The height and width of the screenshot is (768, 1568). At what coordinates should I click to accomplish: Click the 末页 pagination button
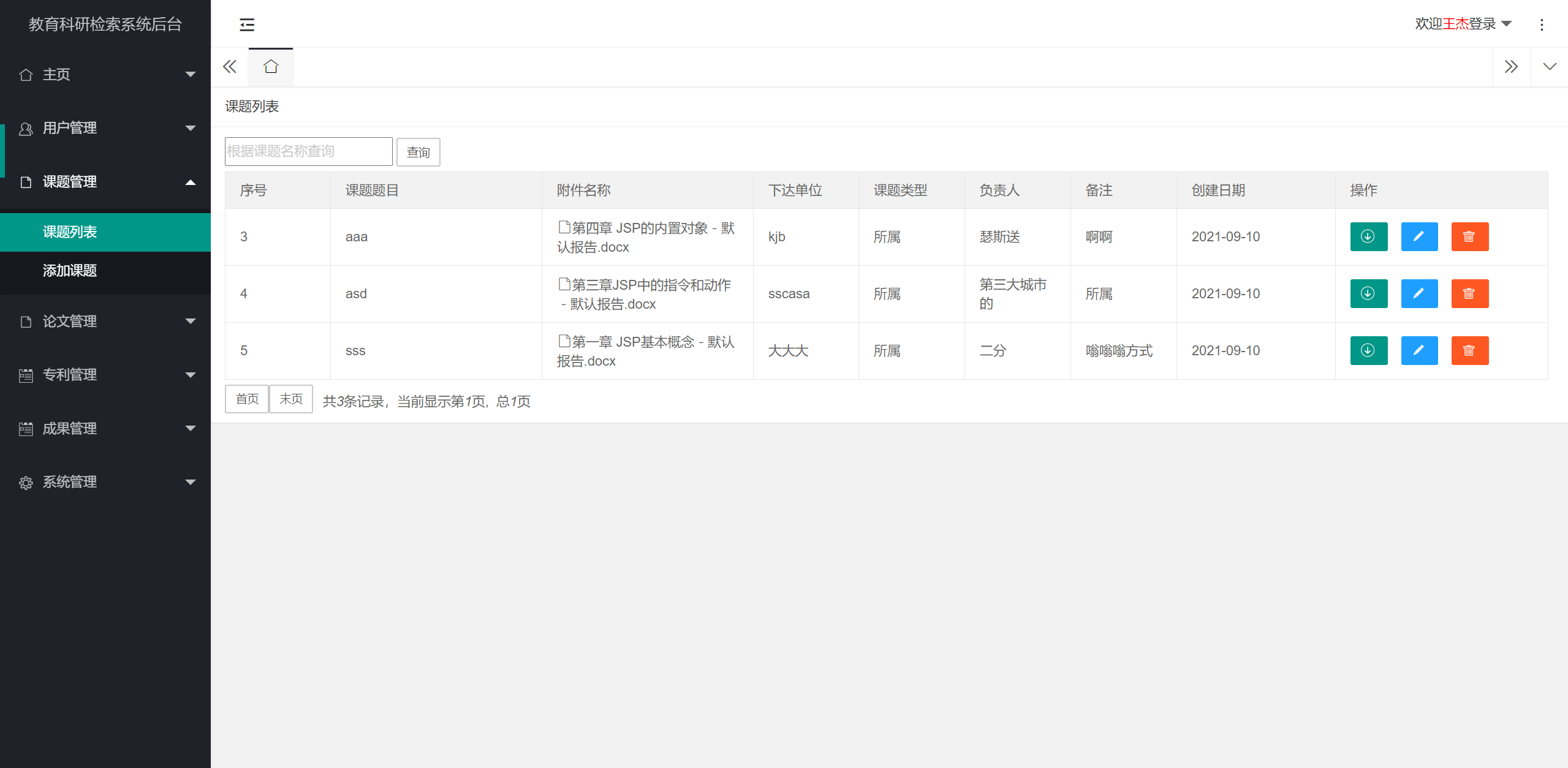coord(291,399)
